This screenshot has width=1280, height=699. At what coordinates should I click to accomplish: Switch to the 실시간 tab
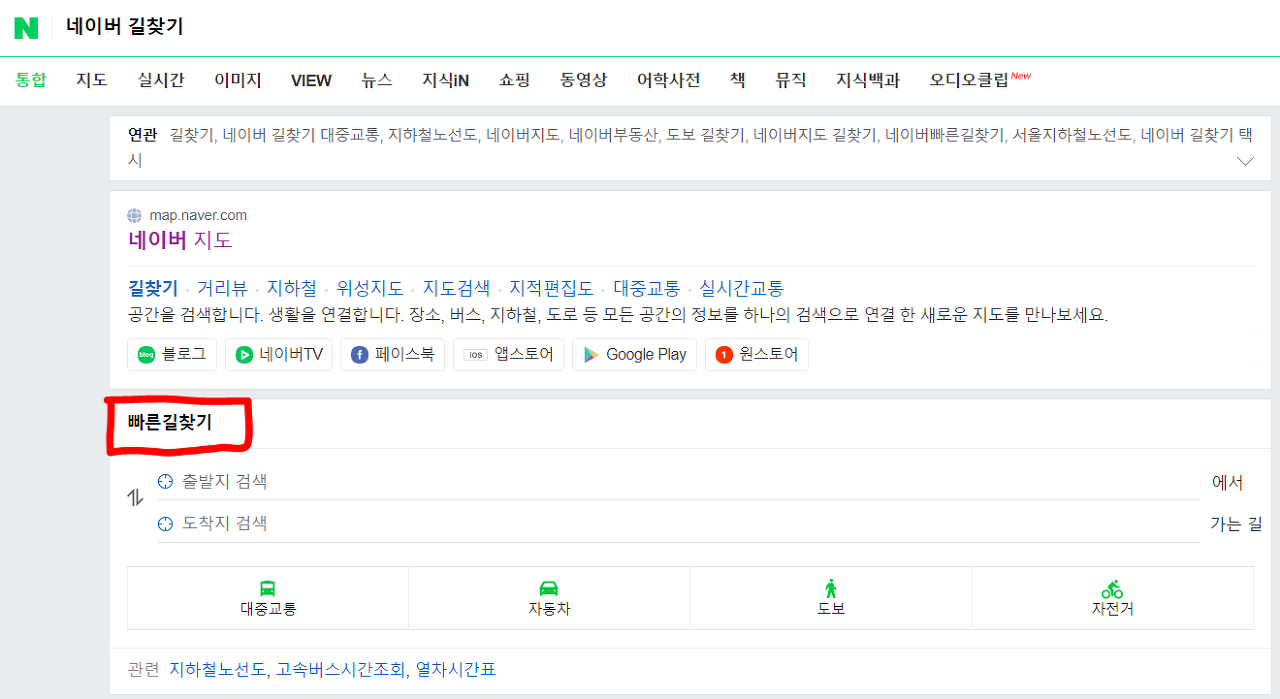pos(161,80)
